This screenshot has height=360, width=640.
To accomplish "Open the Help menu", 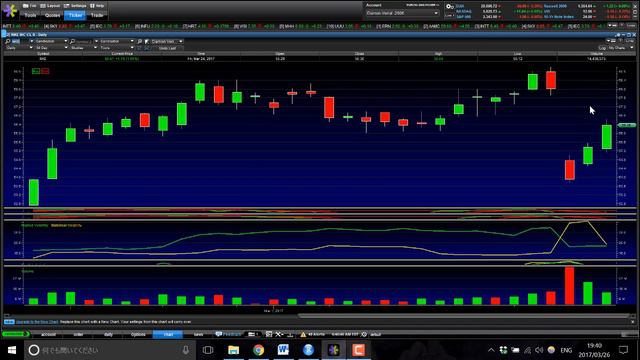I will pos(97,6).
